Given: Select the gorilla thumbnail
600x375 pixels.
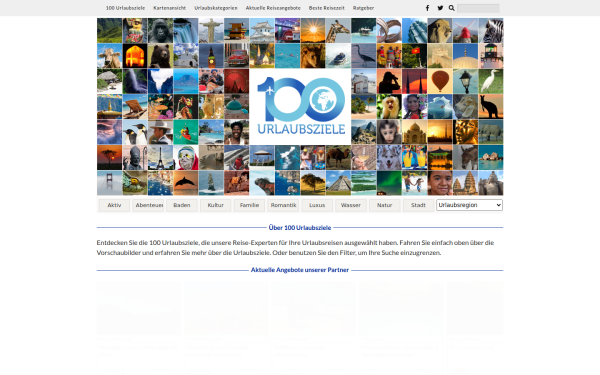Looking at the screenshot, I should tap(160, 31).
